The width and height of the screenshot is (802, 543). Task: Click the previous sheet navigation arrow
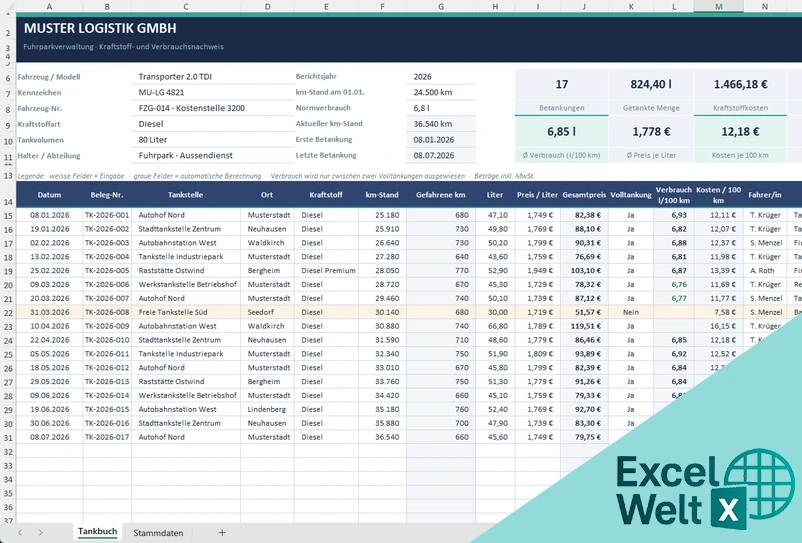coord(20,532)
